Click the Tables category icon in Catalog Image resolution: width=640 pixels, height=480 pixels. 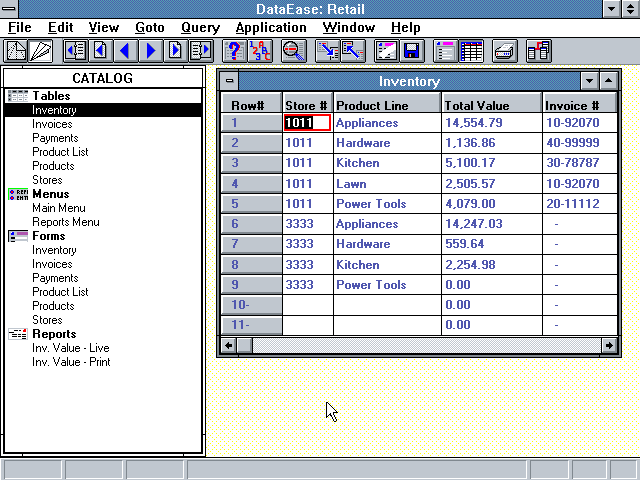click(18, 96)
